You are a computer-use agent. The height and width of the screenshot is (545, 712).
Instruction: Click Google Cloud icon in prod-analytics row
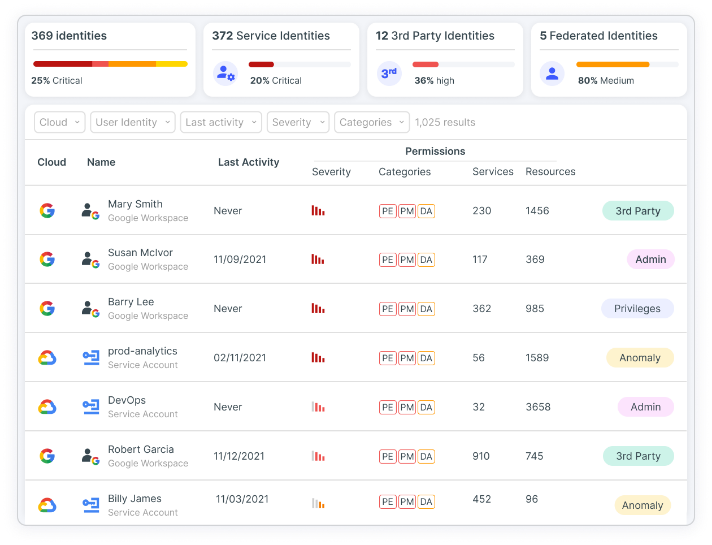click(46, 358)
